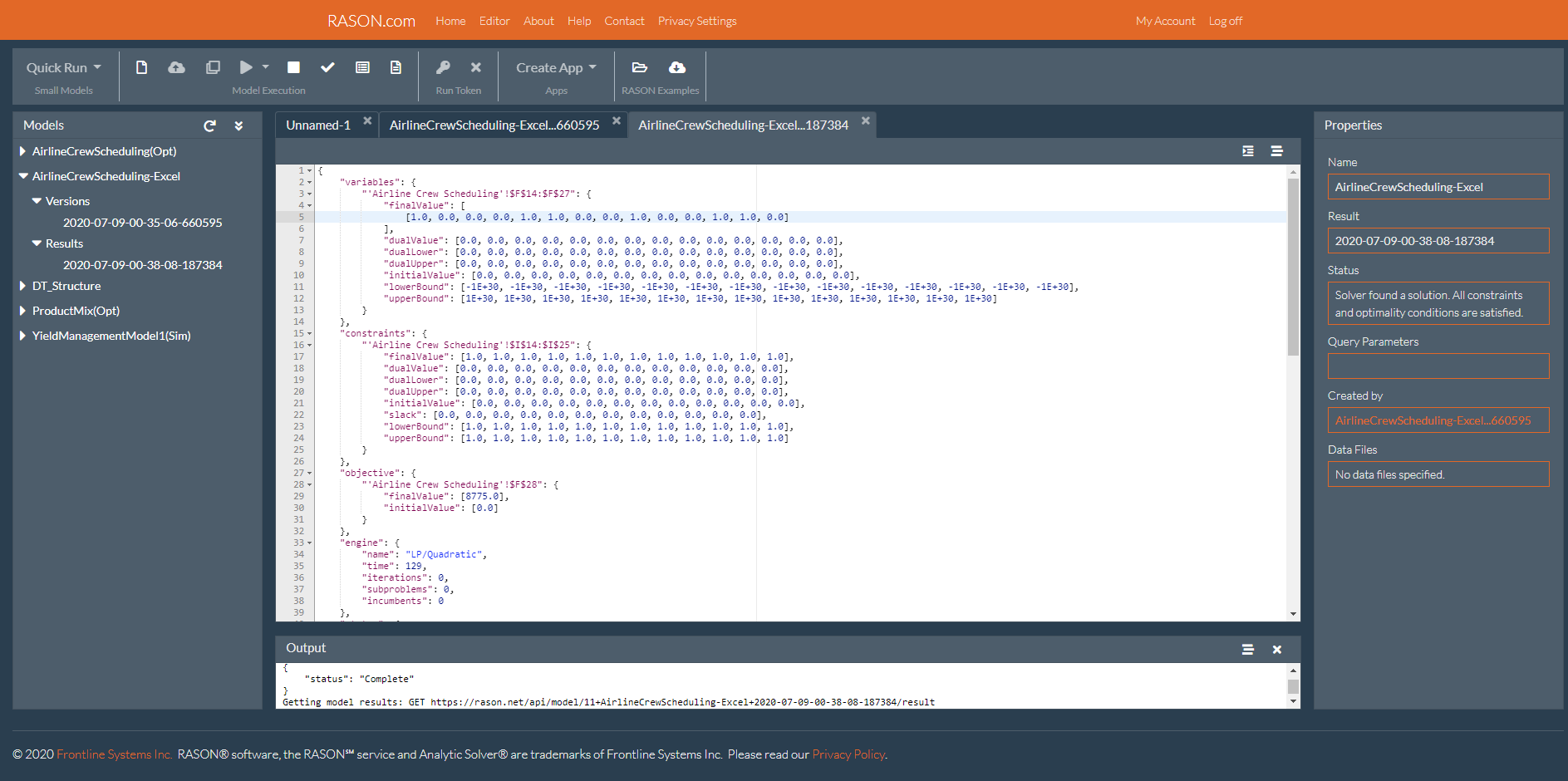
Task: Click the Log off link
Action: tap(1225, 21)
